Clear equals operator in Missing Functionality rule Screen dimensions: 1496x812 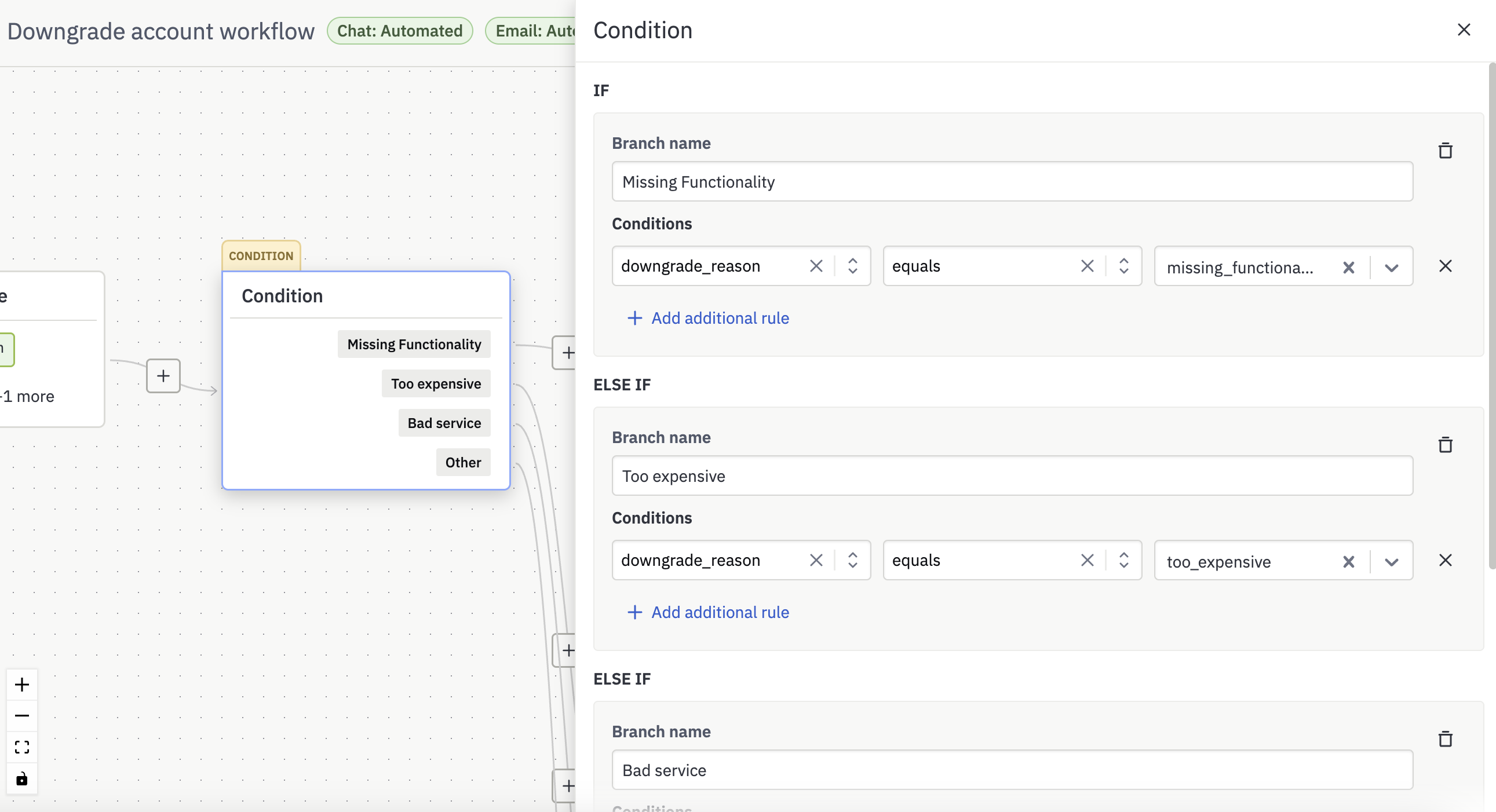coord(1087,266)
